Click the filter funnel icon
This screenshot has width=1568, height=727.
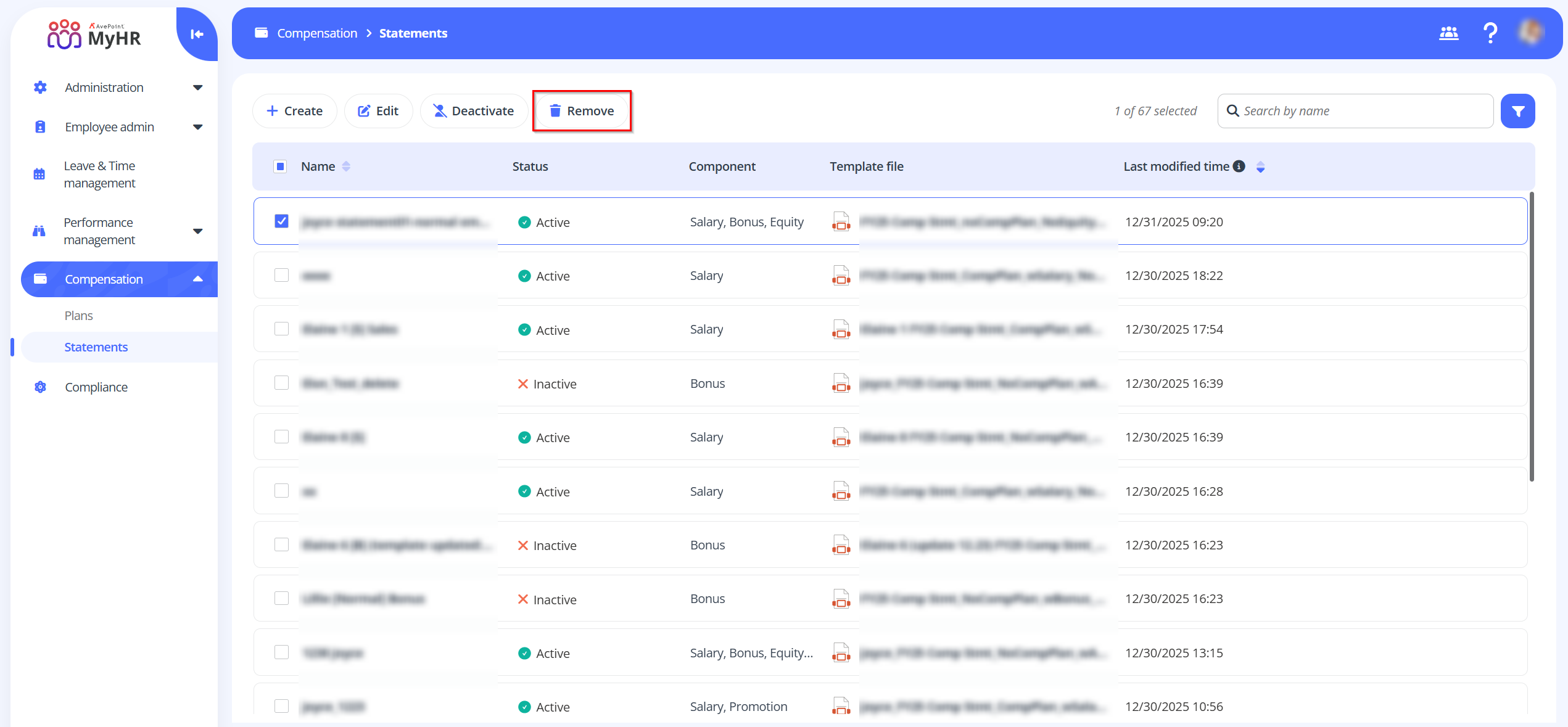[x=1517, y=111]
